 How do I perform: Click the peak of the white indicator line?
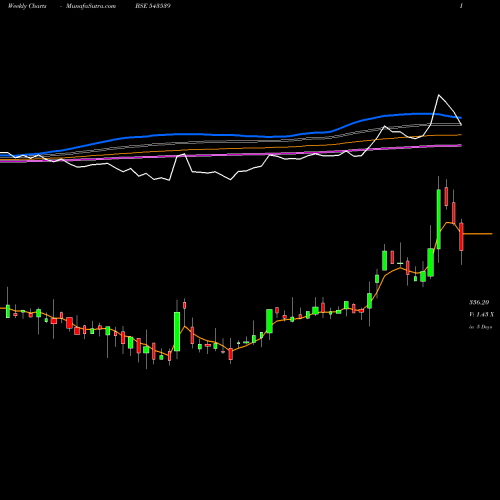439,95
